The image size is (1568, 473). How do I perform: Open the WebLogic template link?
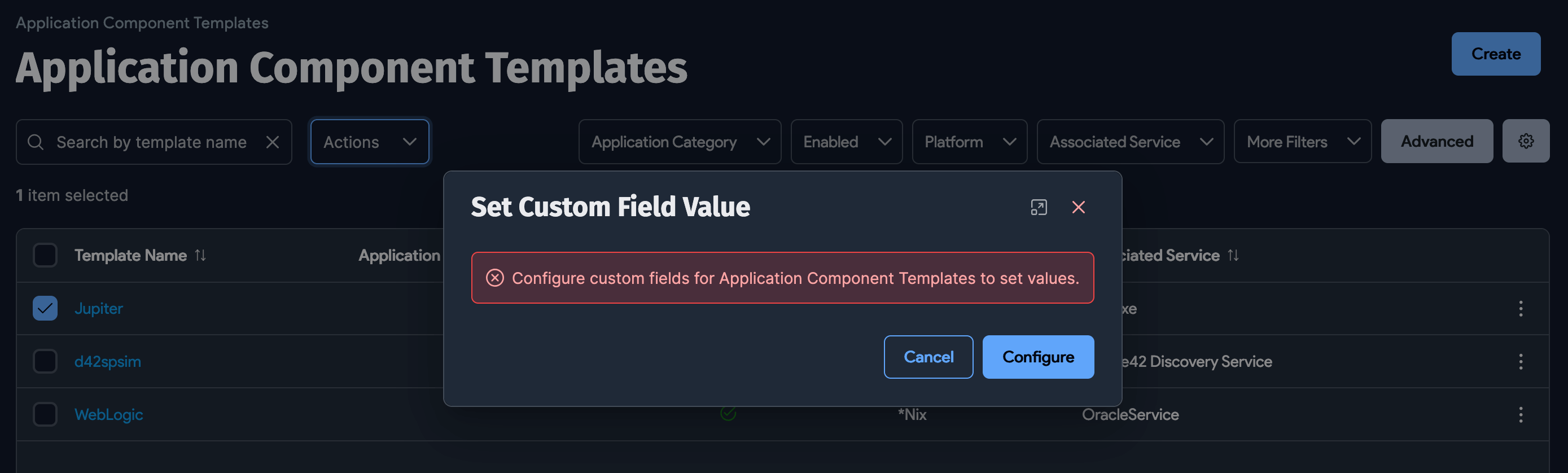[x=109, y=414]
